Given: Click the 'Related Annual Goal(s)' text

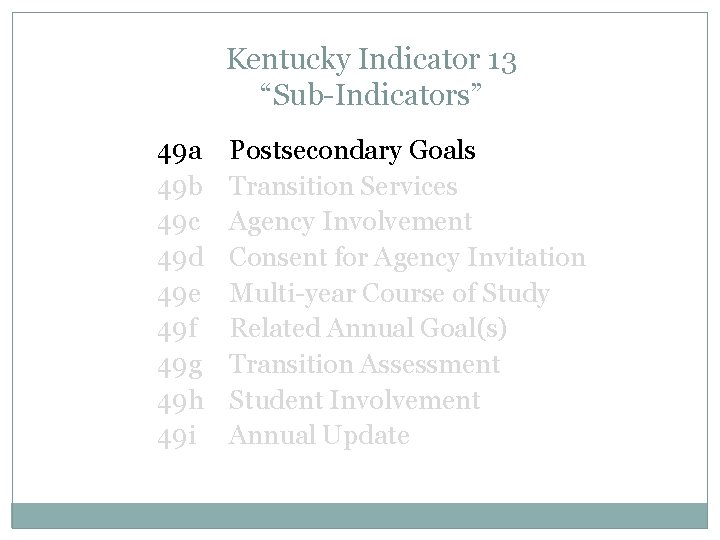Looking at the screenshot, I should click(369, 329).
